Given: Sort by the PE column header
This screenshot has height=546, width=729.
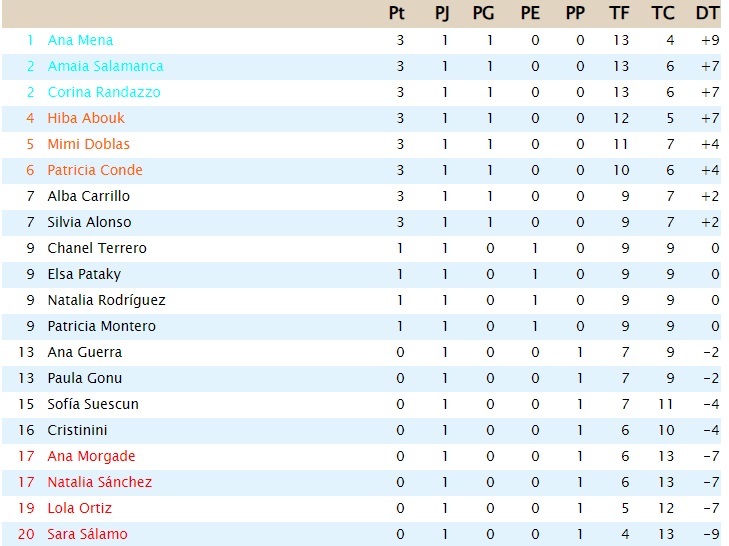Looking at the screenshot, I should tap(530, 13).
